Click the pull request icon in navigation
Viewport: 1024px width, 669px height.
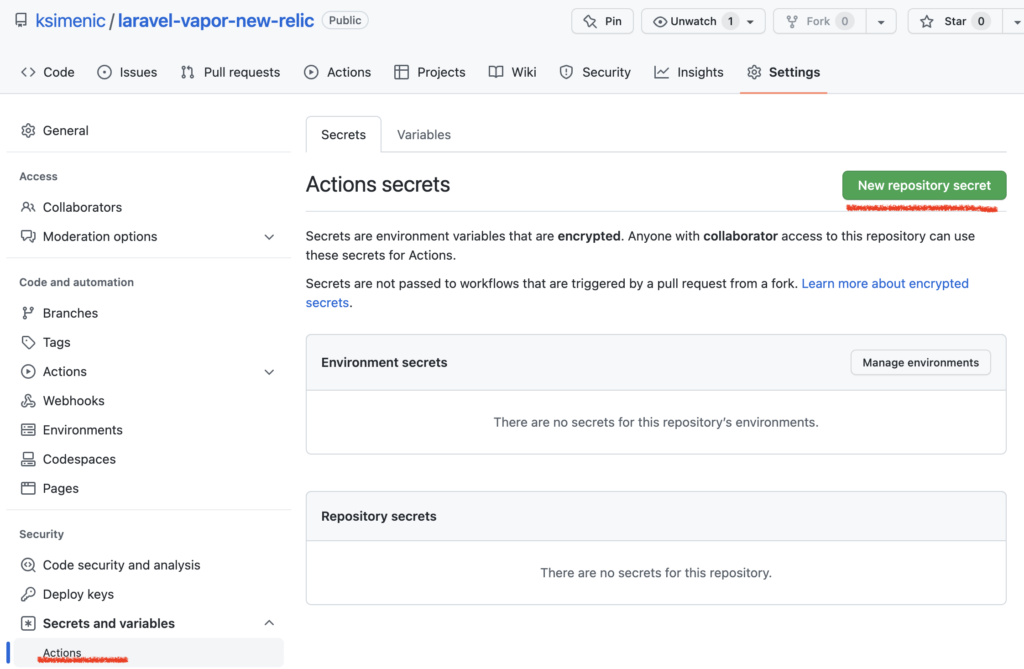tap(187, 73)
